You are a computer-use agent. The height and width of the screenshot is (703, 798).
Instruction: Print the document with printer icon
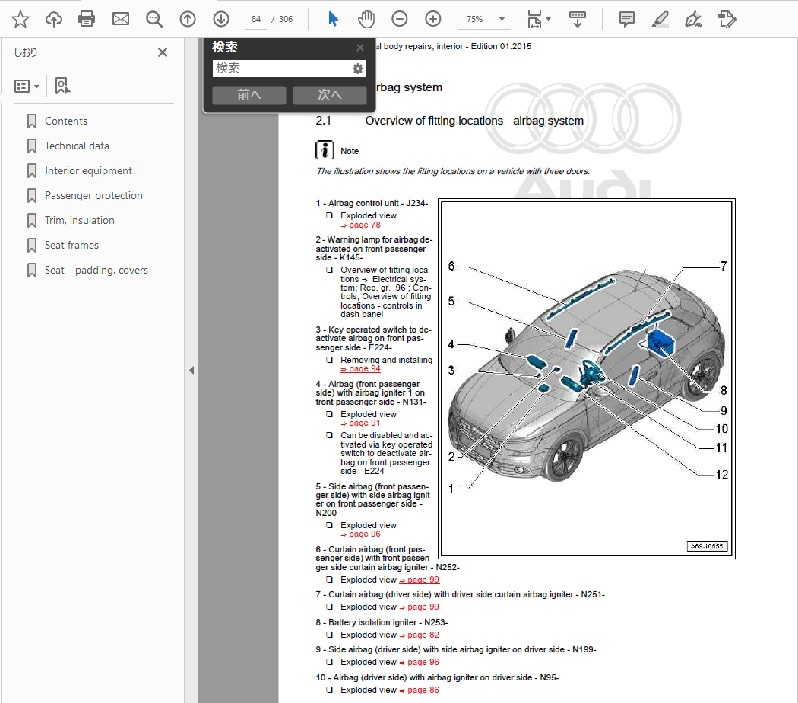[x=87, y=19]
